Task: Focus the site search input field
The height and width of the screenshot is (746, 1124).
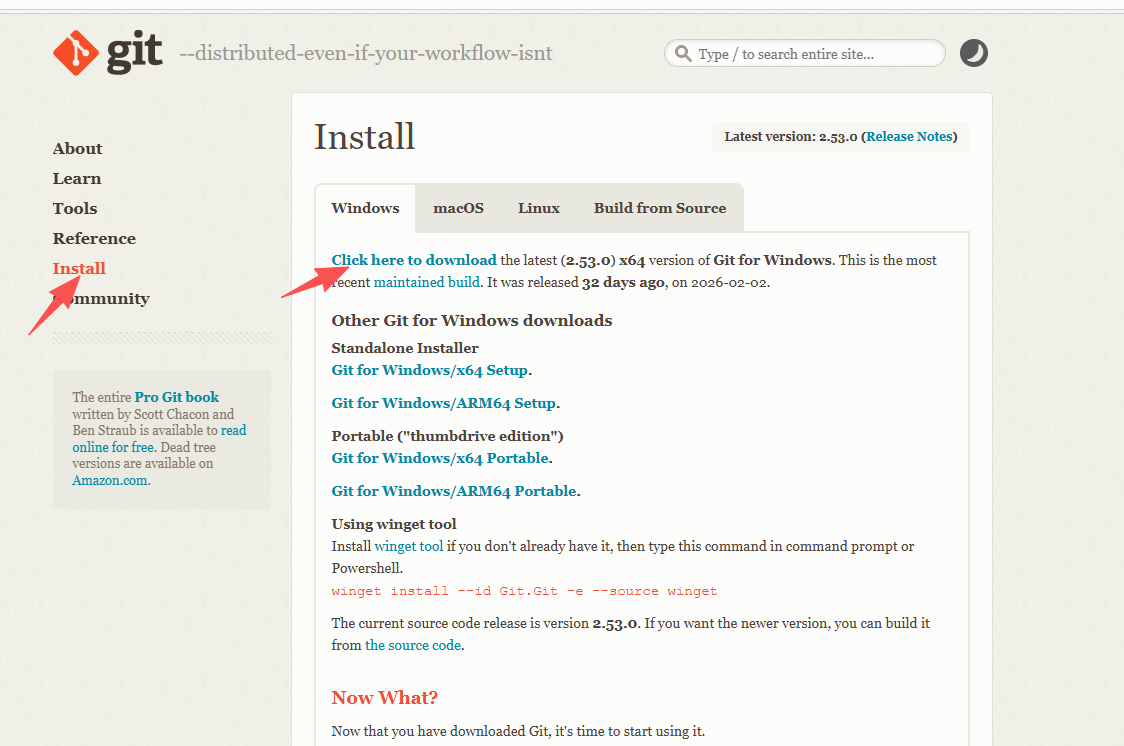Action: click(x=804, y=54)
